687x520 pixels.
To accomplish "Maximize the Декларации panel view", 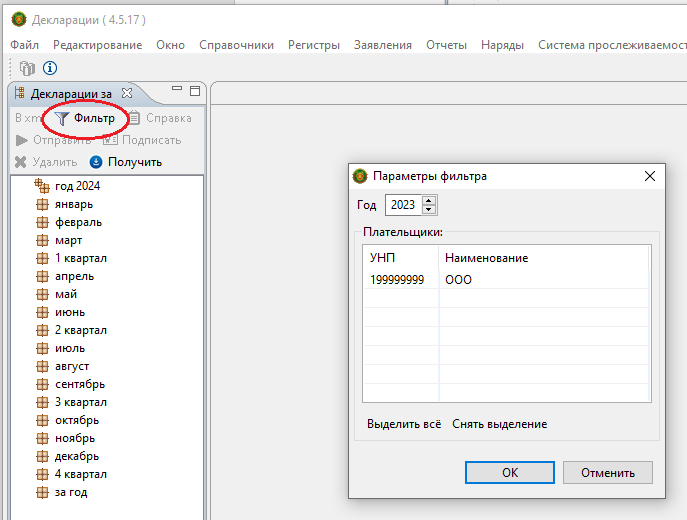I will (x=194, y=91).
